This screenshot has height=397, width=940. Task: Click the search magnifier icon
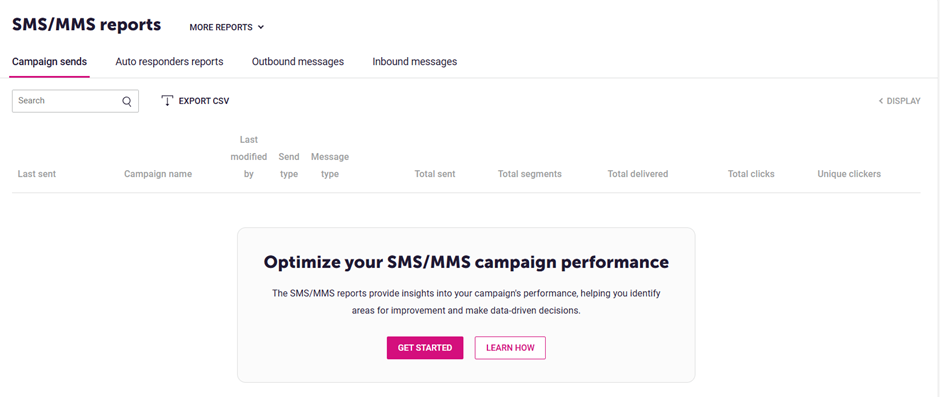(x=126, y=101)
